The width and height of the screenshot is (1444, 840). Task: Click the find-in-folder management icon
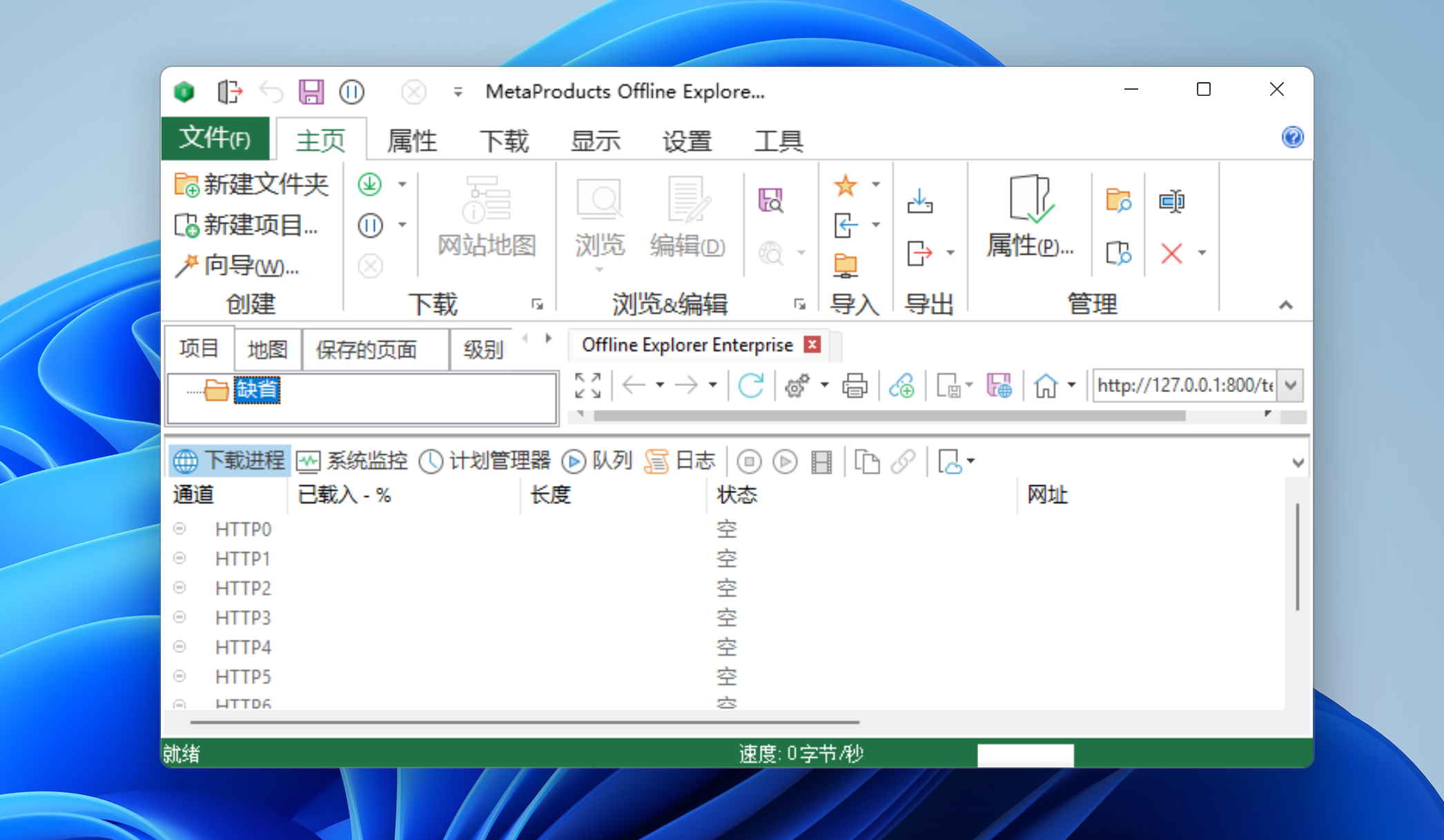tap(1118, 201)
